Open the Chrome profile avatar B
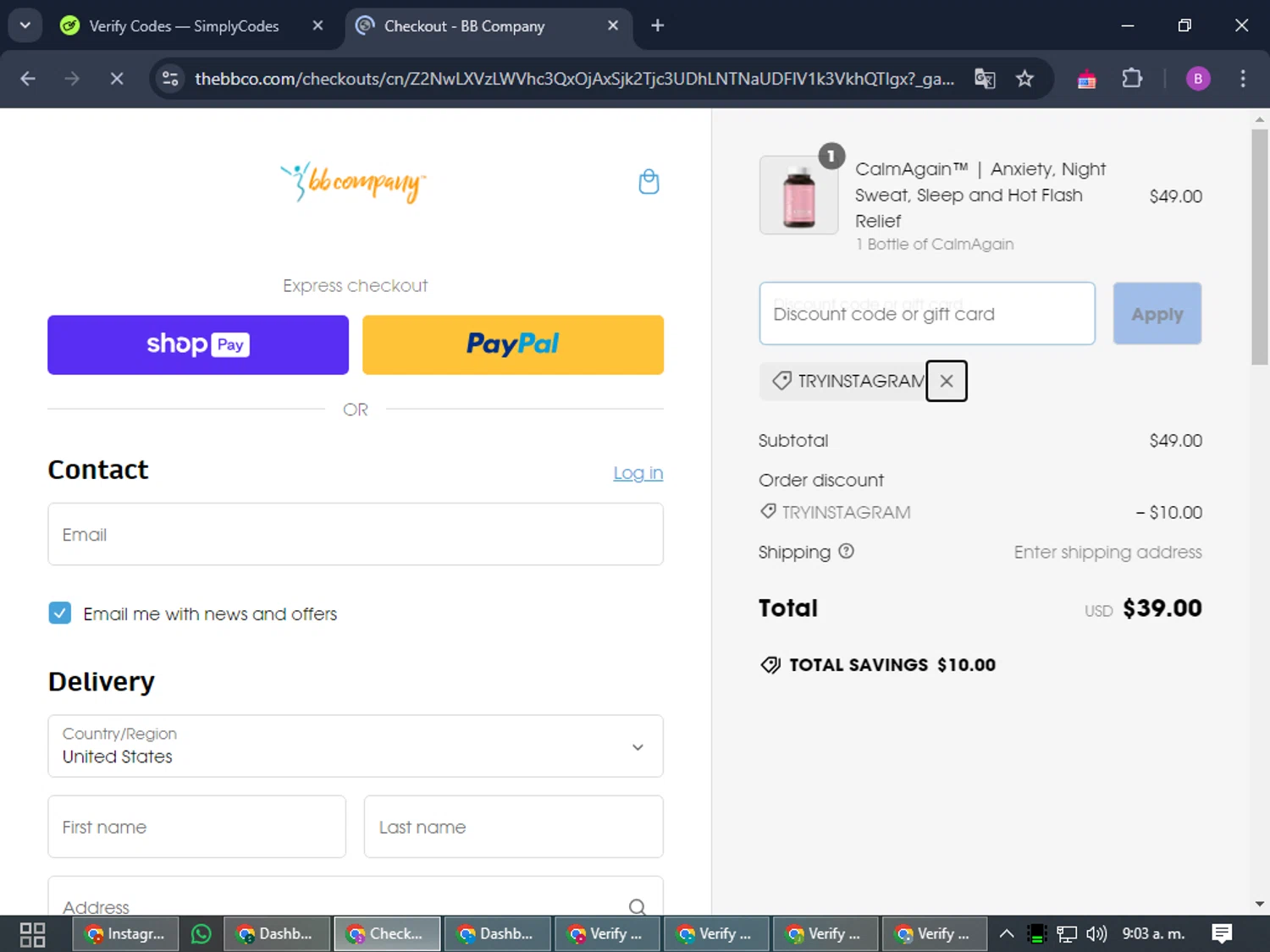 coord(1198,79)
